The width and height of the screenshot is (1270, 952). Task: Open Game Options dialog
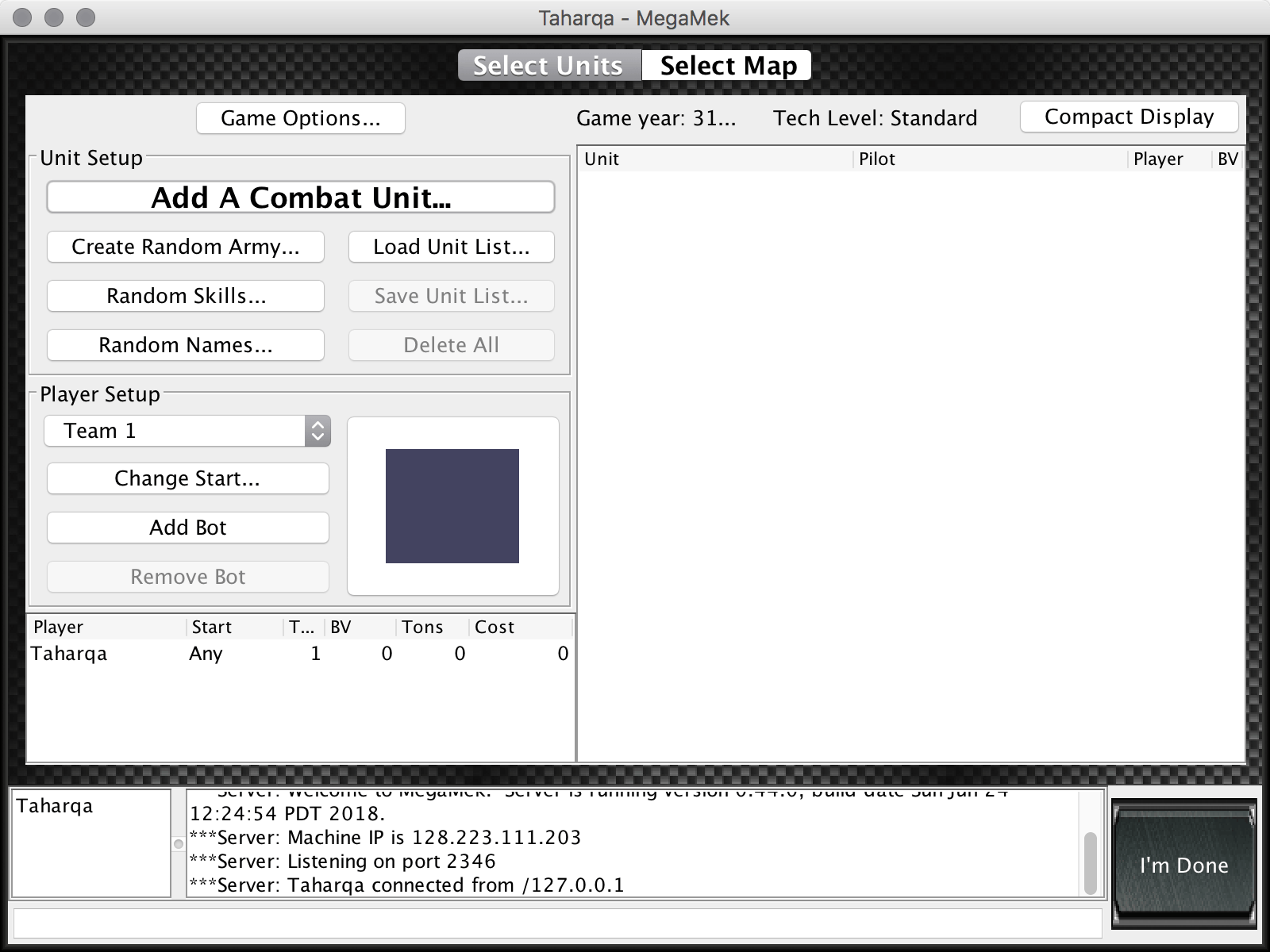pos(301,118)
